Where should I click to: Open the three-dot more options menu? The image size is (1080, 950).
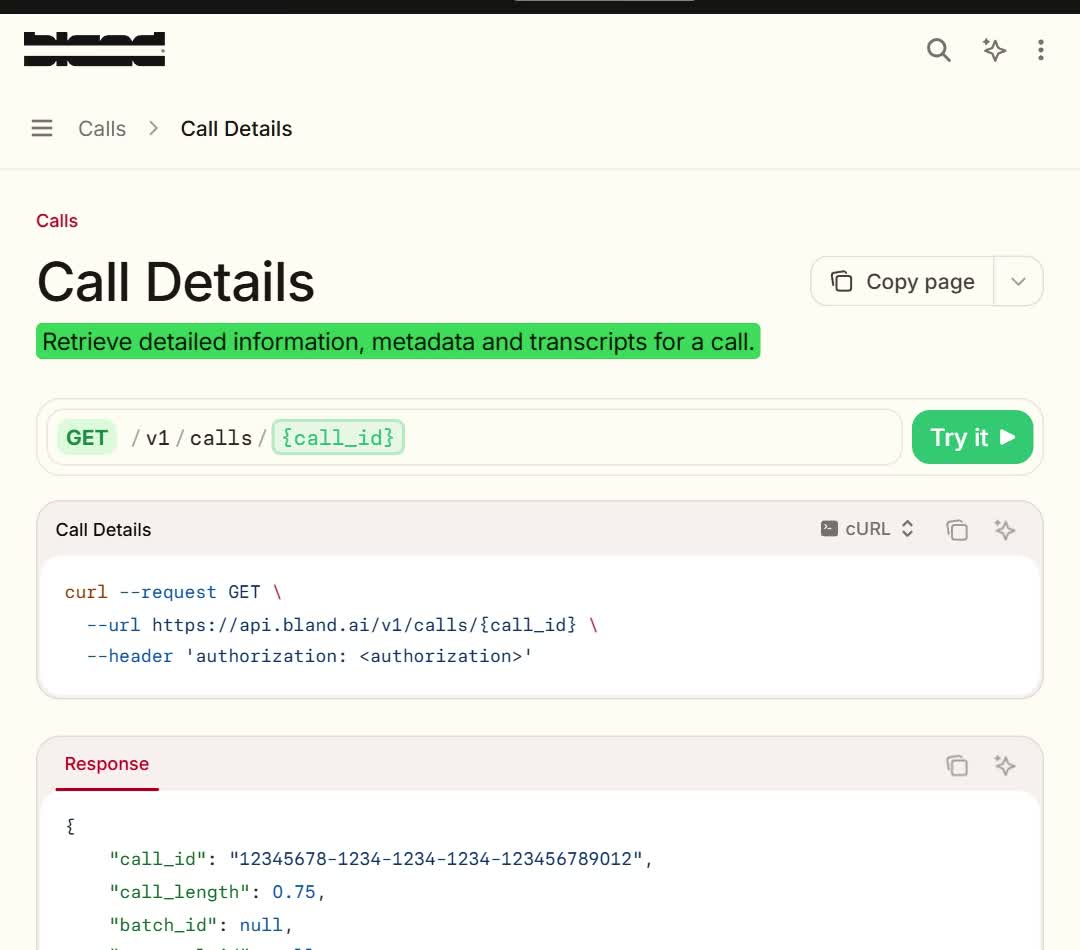coord(1041,50)
